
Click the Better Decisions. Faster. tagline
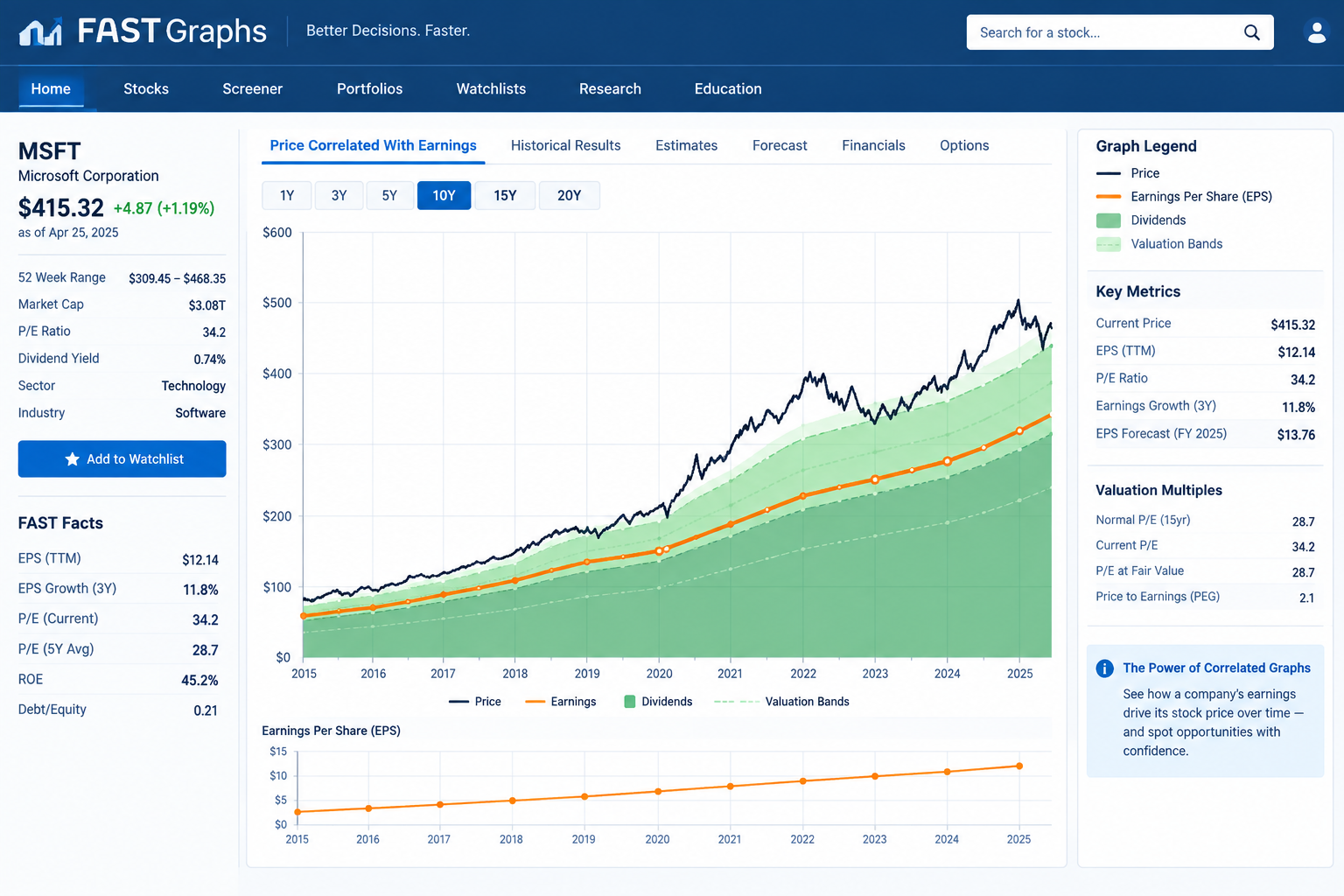point(388,31)
